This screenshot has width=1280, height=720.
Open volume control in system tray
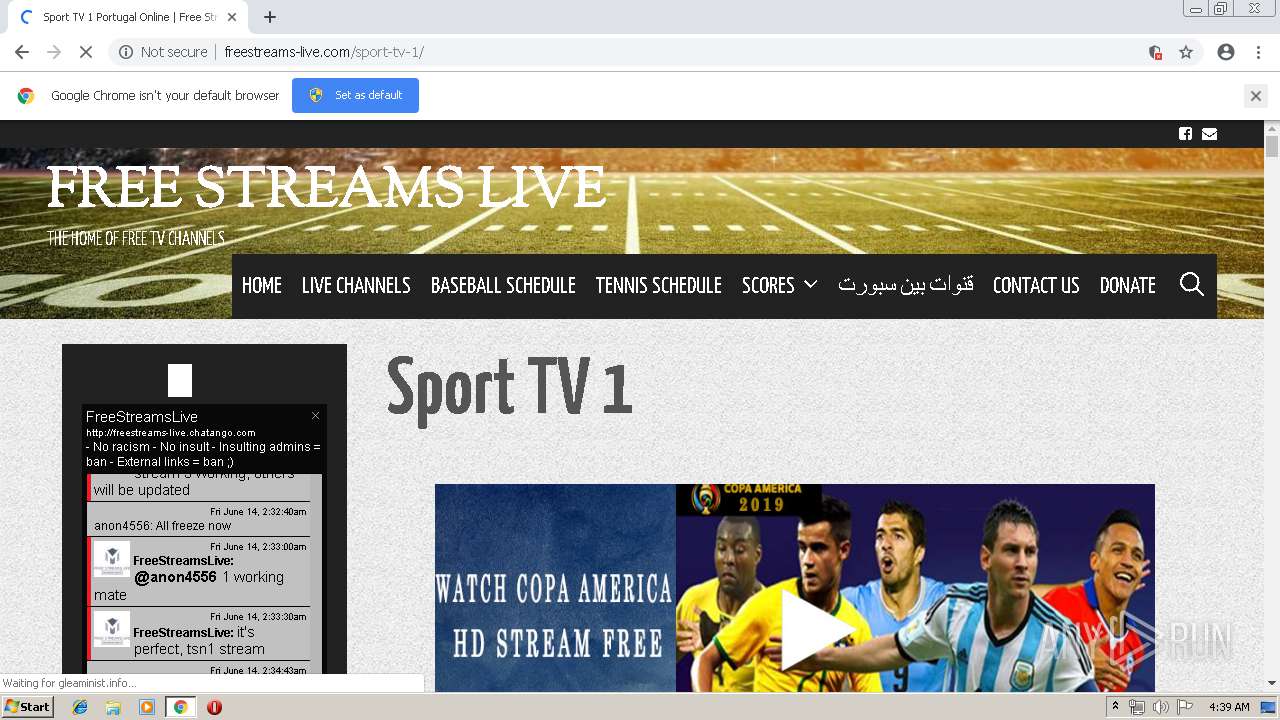pos(1160,707)
